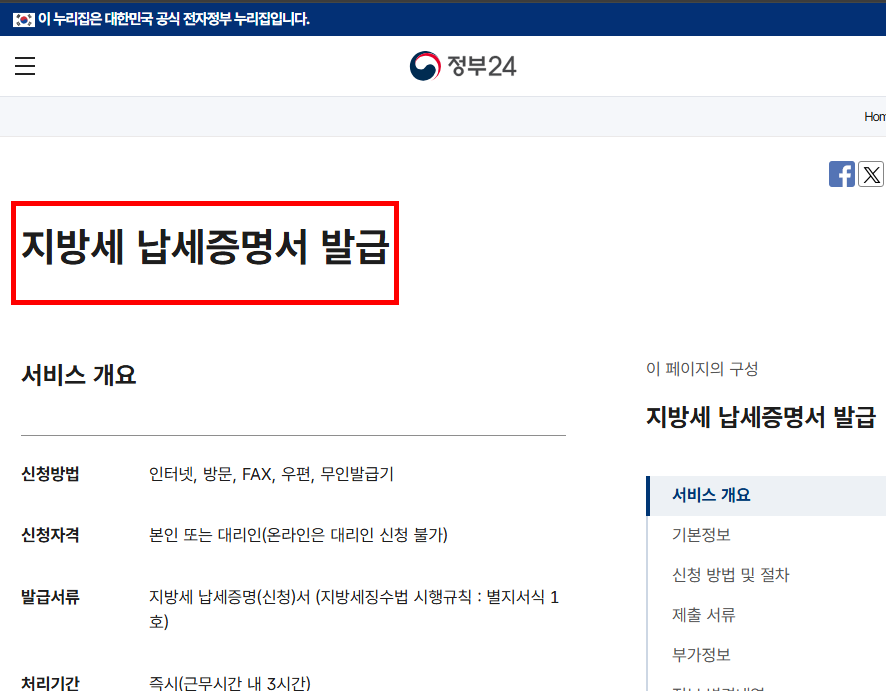Click the 정부24 logo
Image resolution: width=886 pixels, height=691 pixels.
462,66
